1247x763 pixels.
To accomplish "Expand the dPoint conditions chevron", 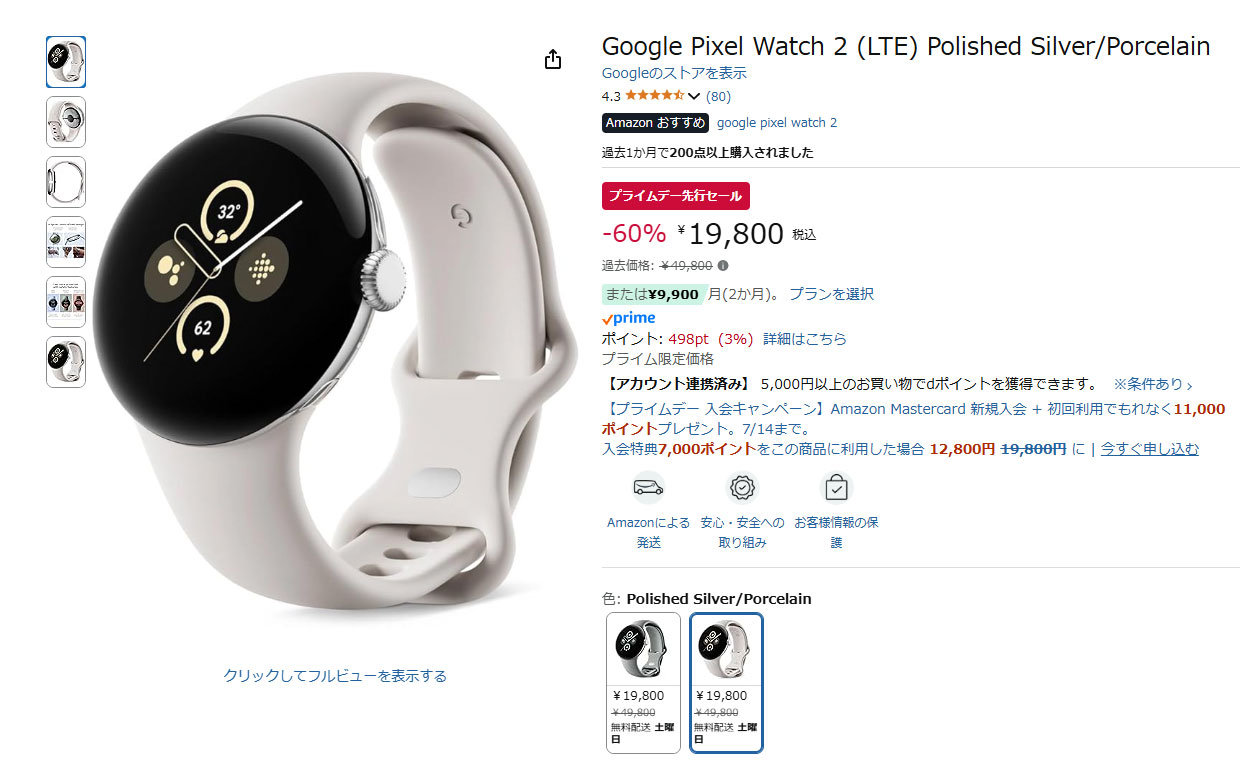I will 1189,385.
